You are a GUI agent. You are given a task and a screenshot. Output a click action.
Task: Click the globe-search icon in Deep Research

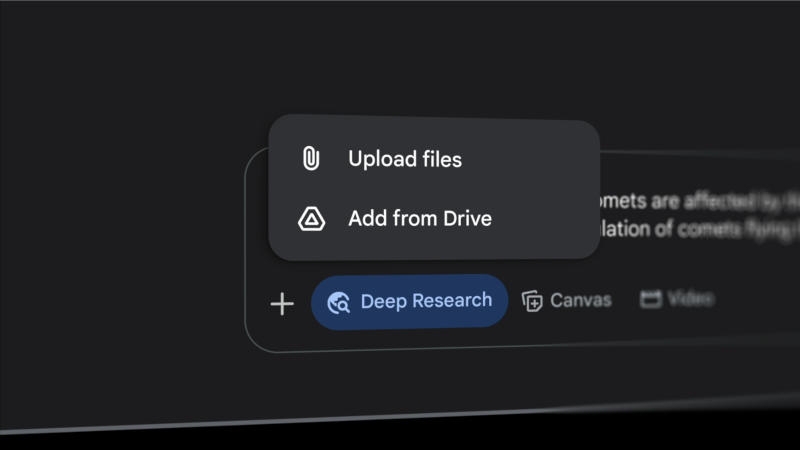pyautogui.click(x=338, y=302)
